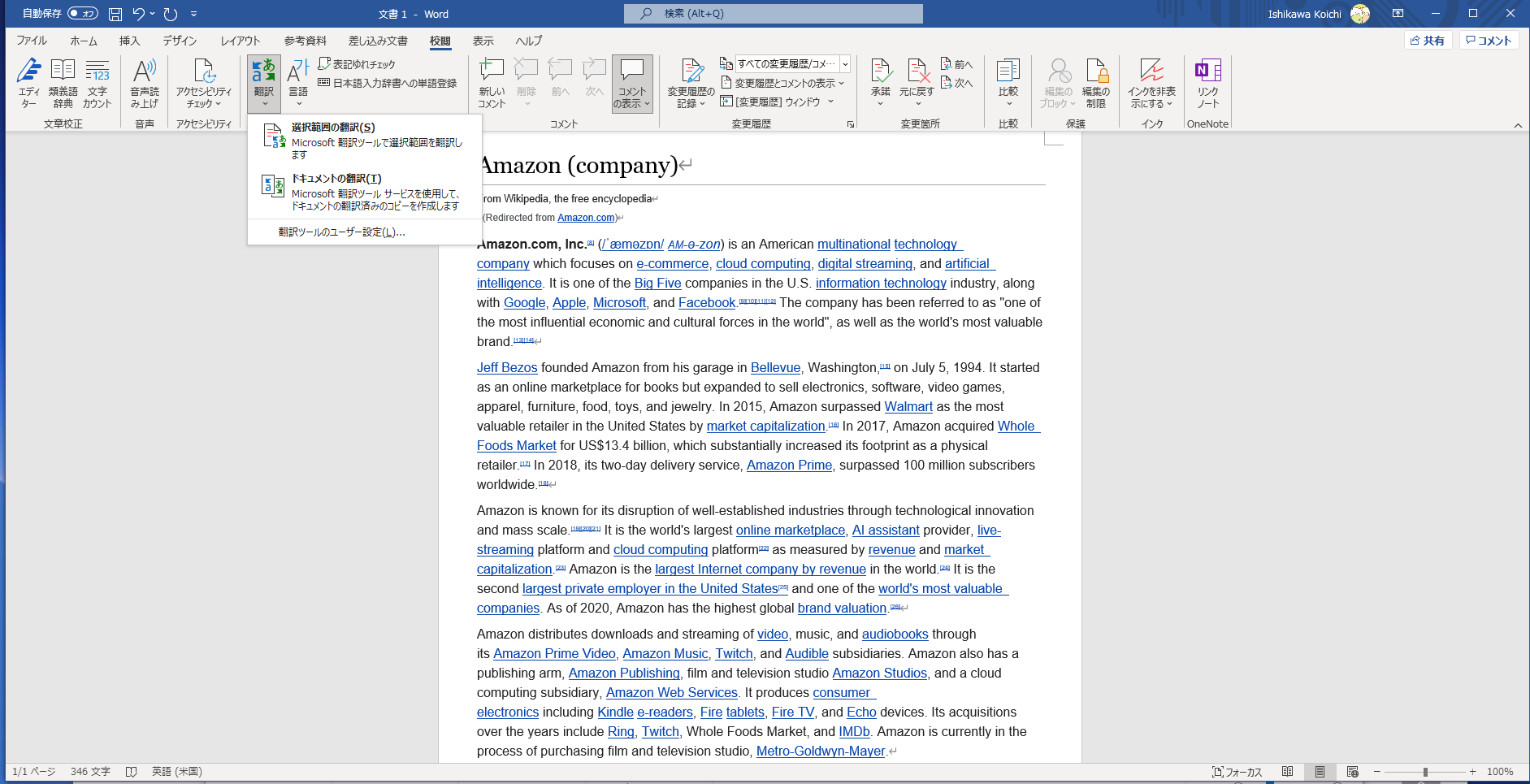
Task: Select Print Layout view in status bar
Action: click(x=1320, y=772)
